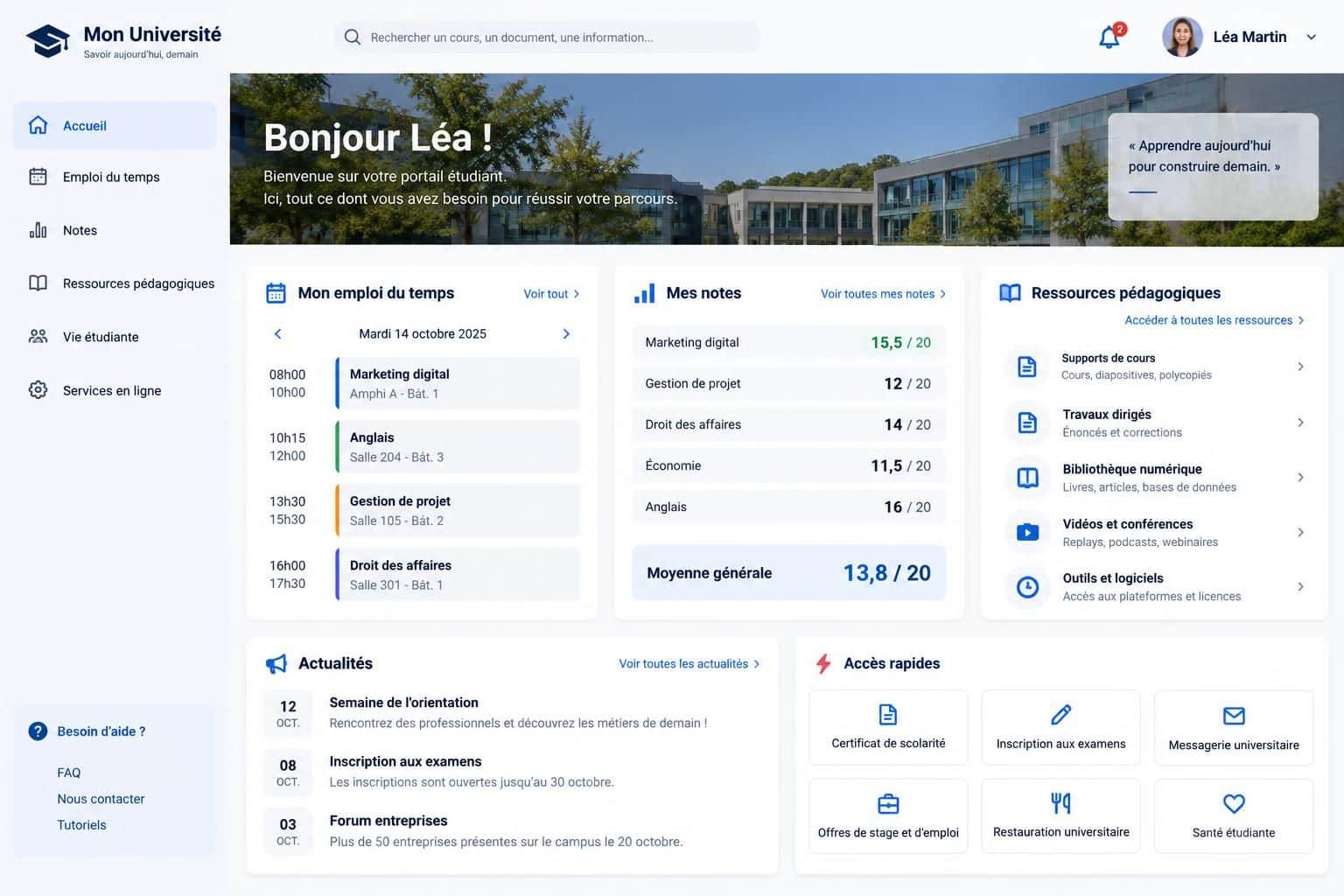This screenshot has width=1344, height=896.
Task: Open Inscription aux examens quick access tile
Action: click(x=1060, y=728)
